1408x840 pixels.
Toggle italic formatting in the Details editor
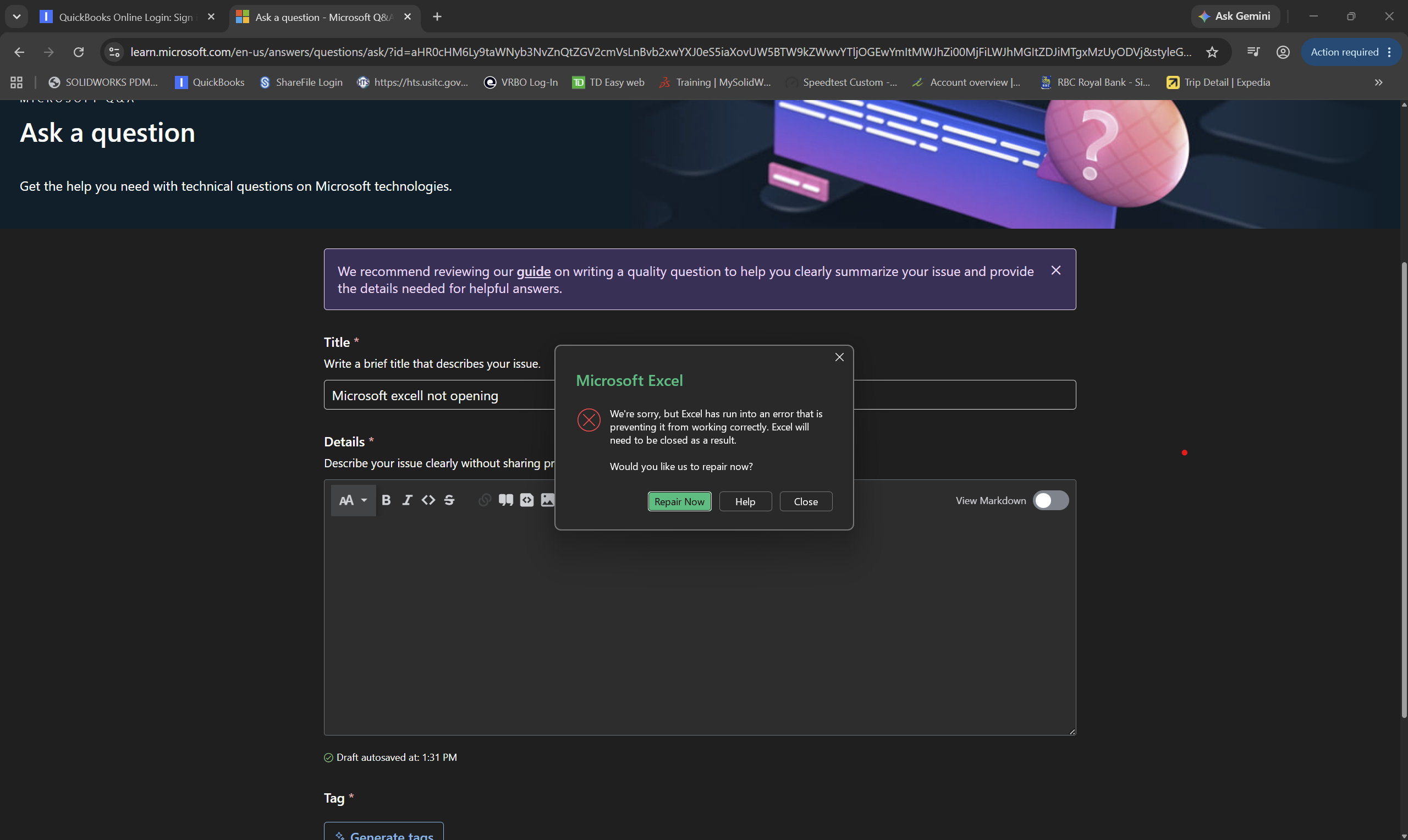tap(407, 500)
